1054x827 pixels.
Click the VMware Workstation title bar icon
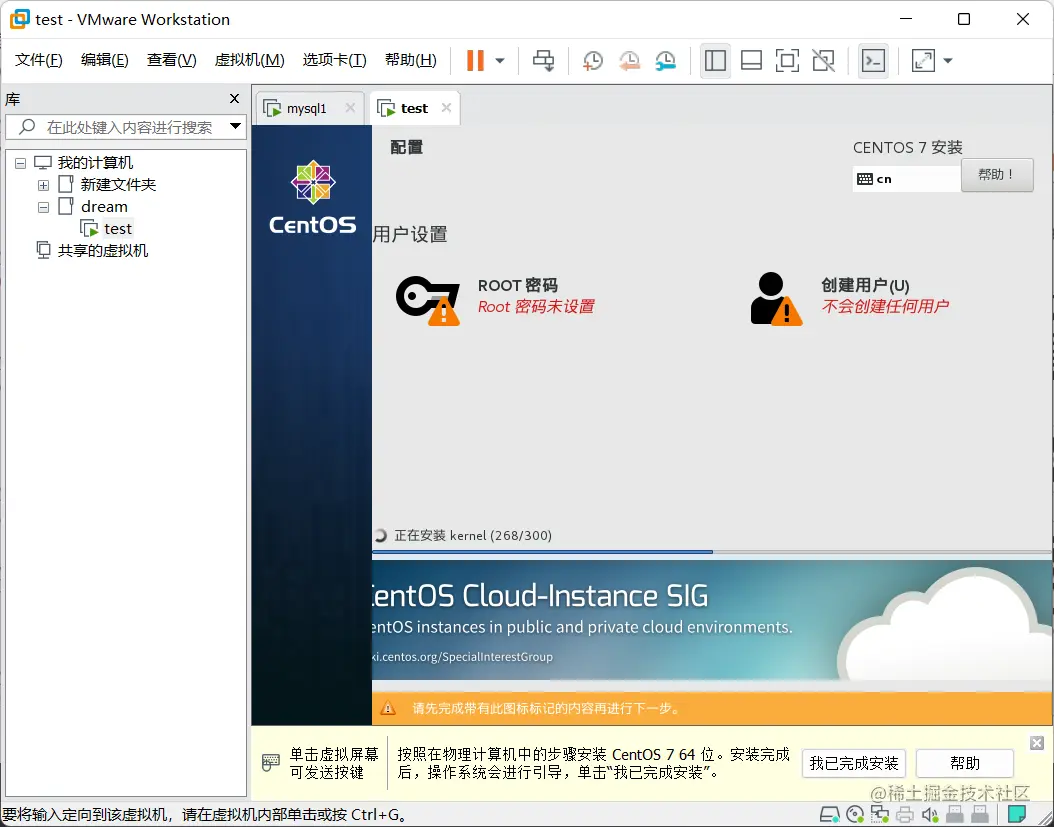click(19, 19)
